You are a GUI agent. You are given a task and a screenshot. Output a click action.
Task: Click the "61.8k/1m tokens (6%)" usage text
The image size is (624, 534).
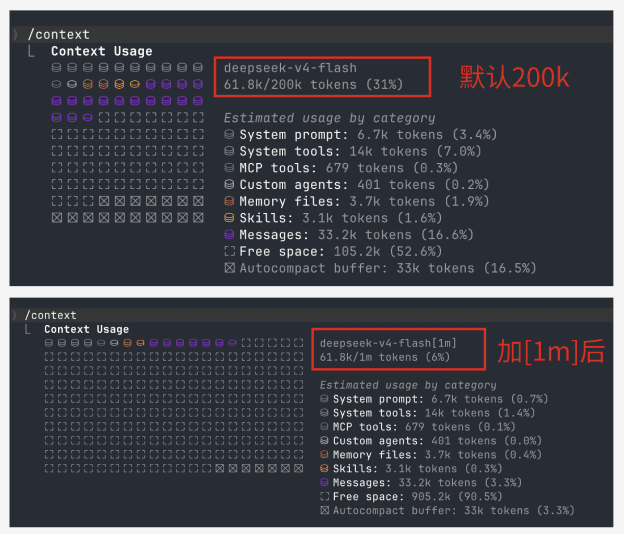click(x=383, y=357)
